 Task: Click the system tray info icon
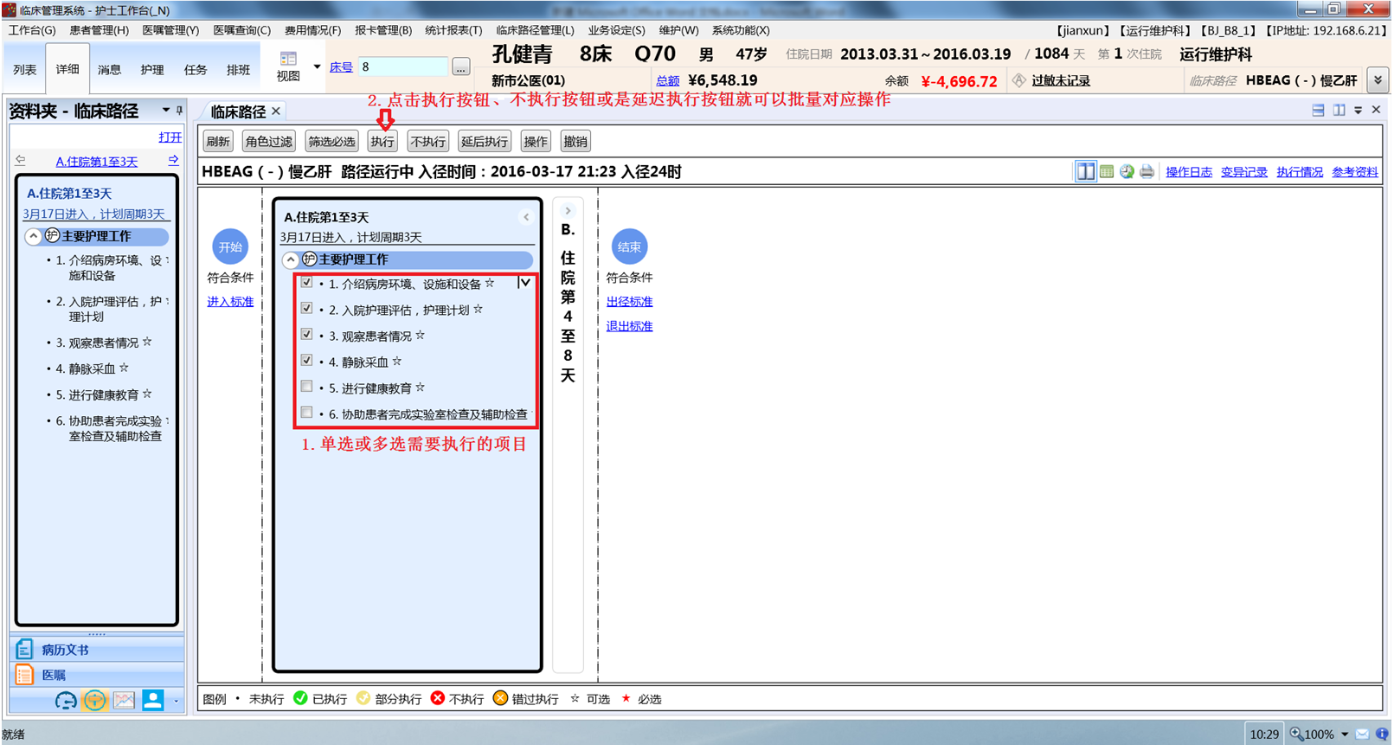tap(1381, 734)
